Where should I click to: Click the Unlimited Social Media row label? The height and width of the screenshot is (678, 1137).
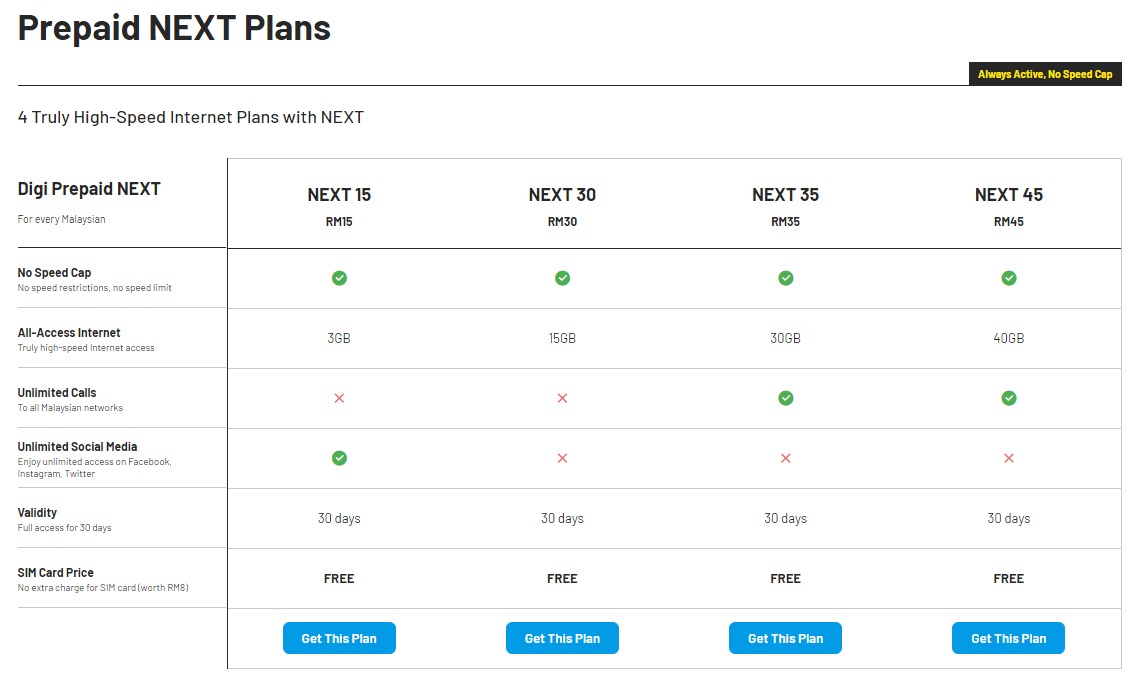point(77,447)
